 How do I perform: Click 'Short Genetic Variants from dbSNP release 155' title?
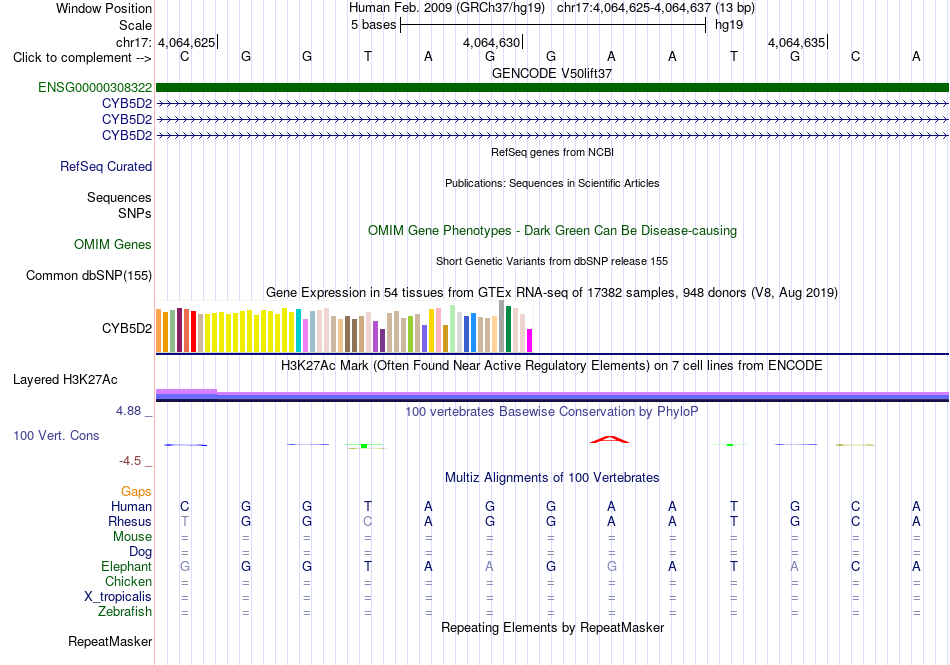[552, 261]
